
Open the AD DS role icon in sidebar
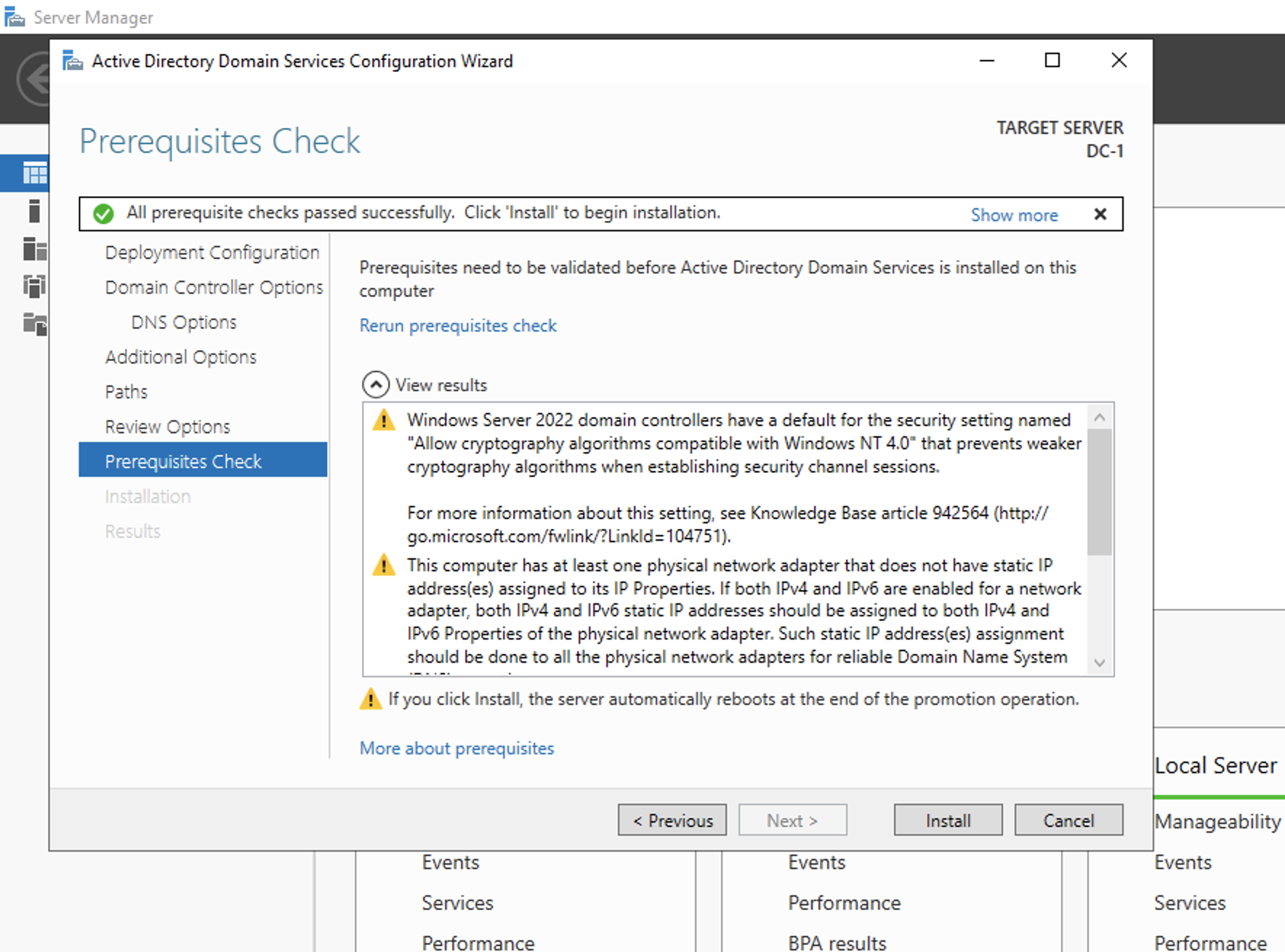(34, 286)
